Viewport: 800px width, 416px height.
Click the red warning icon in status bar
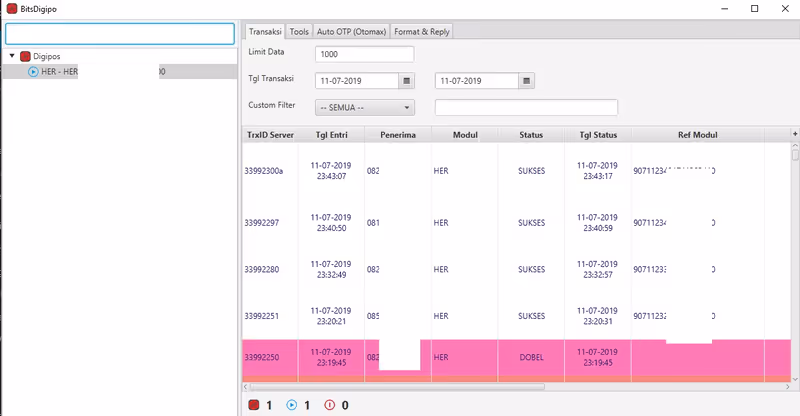[x=331, y=405]
